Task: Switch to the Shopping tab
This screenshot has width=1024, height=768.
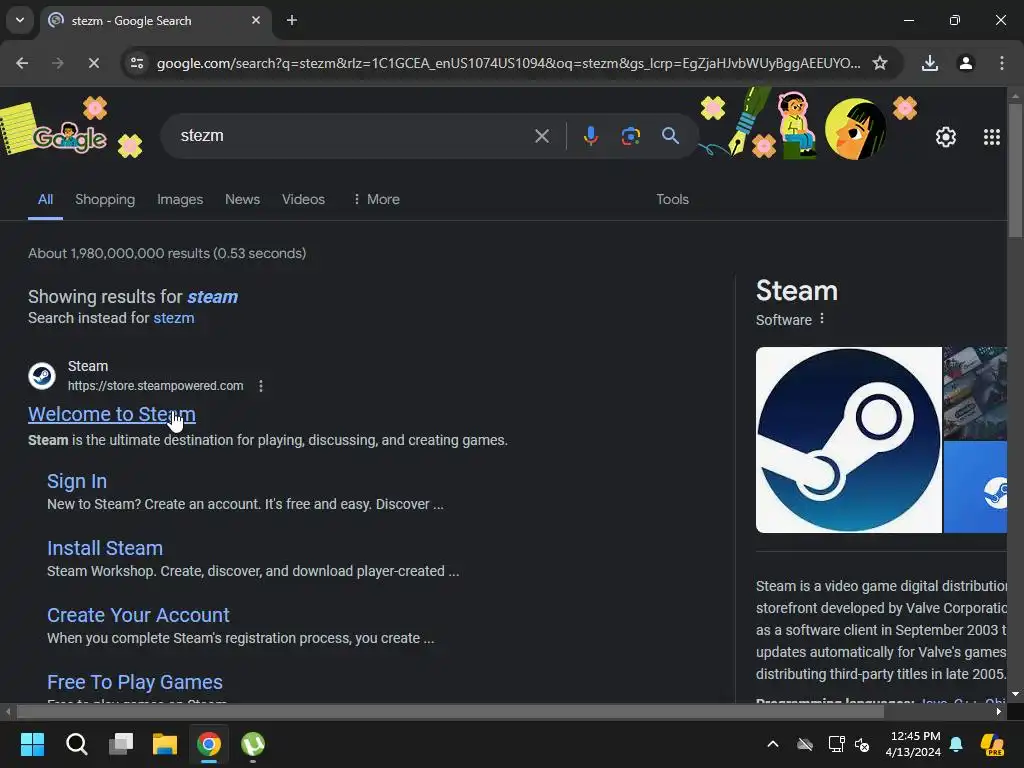Action: point(105,200)
